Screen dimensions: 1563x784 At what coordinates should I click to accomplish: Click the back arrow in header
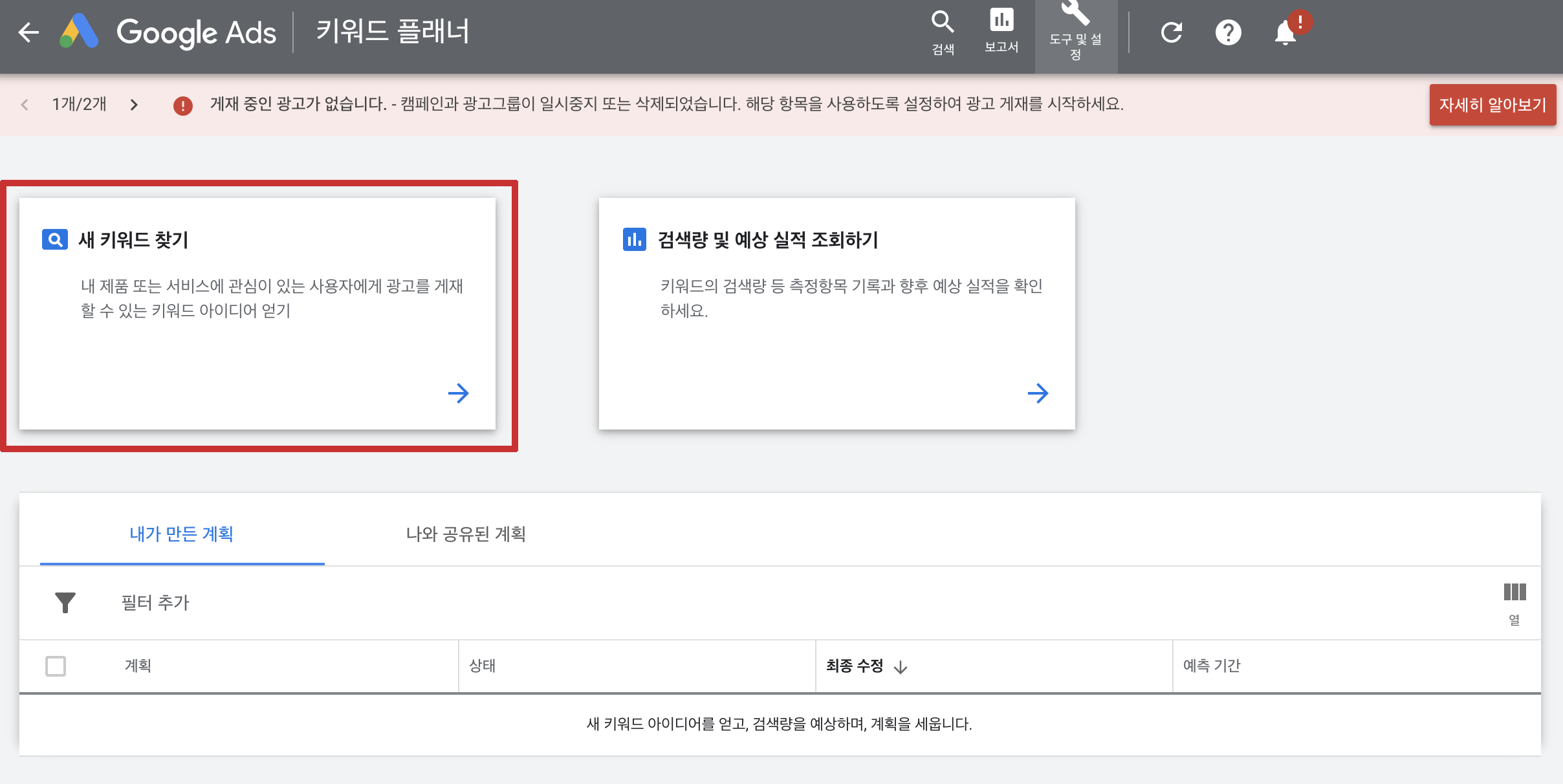pyautogui.click(x=28, y=32)
